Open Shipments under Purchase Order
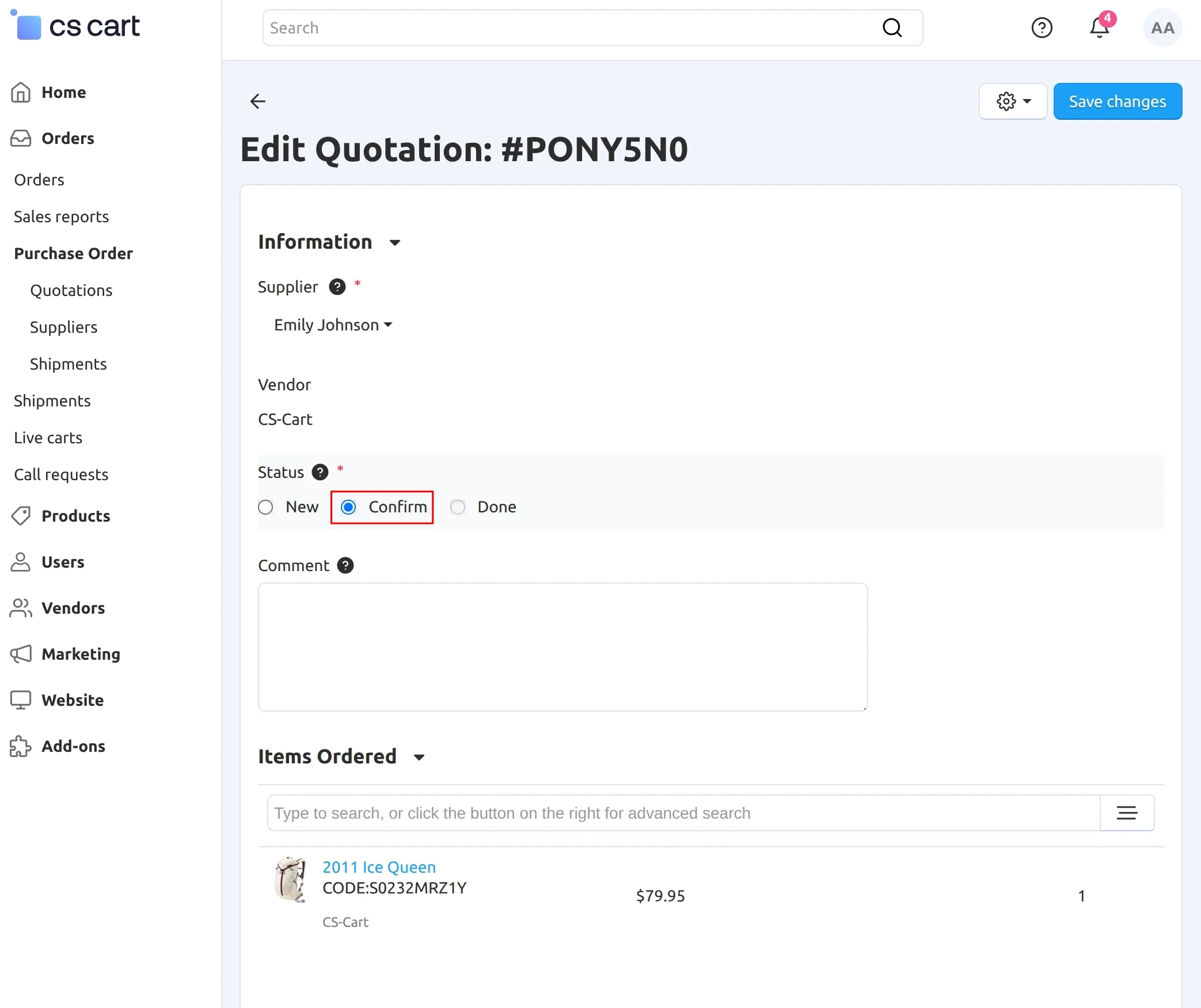Viewport: 1201px width, 1008px height. pos(68,364)
